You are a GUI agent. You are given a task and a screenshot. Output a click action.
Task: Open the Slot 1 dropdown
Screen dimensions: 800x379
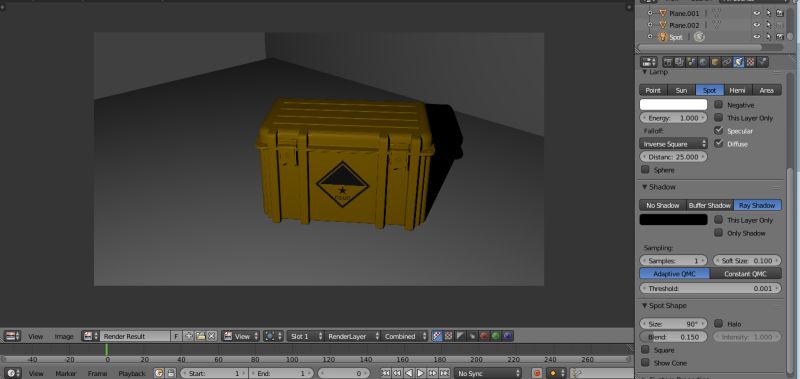click(305, 336)
